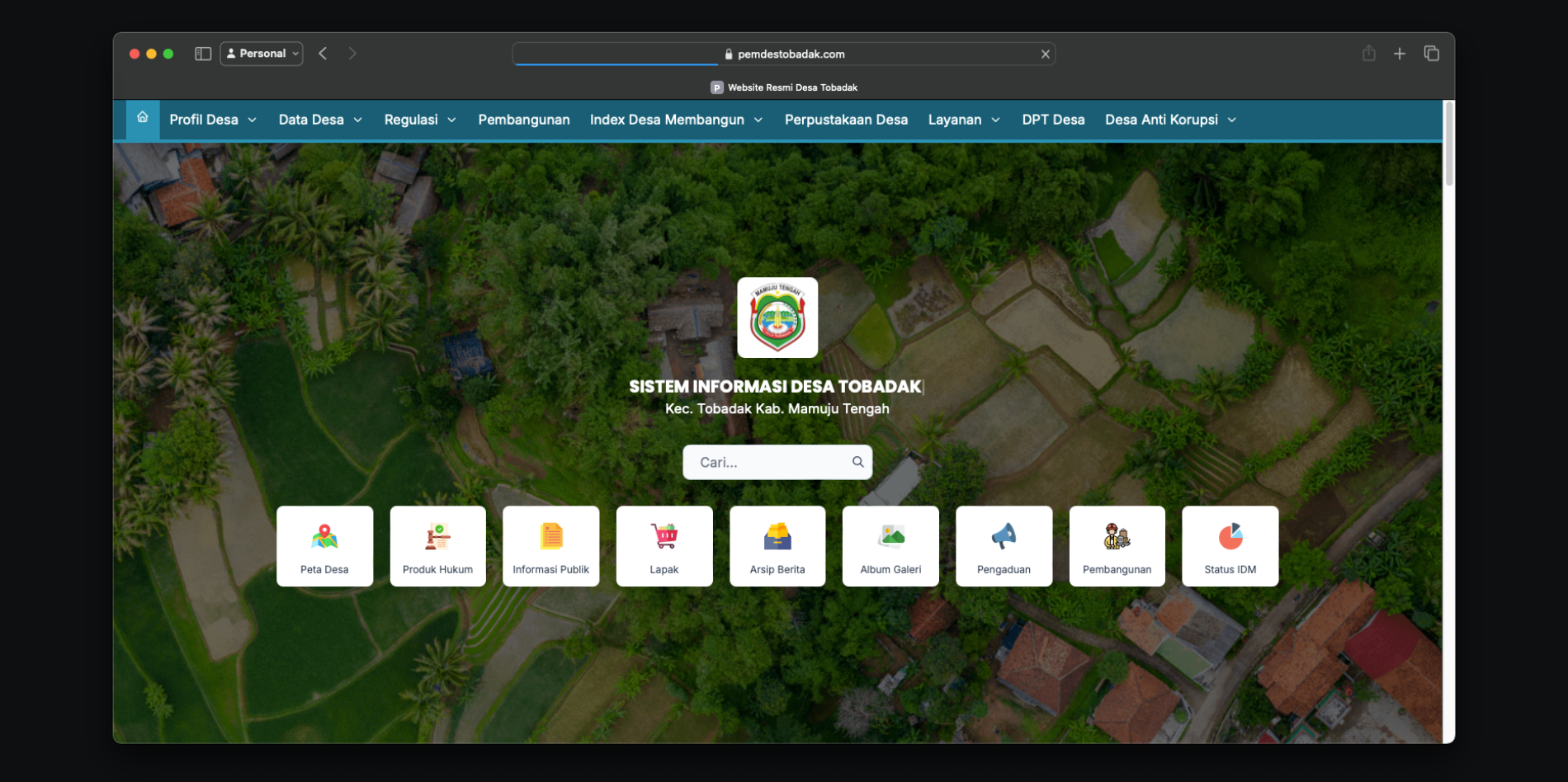1568x782 pixels.
Task: Open the Status IDM chart shortcut
Action: click(x=1230, y=546)
